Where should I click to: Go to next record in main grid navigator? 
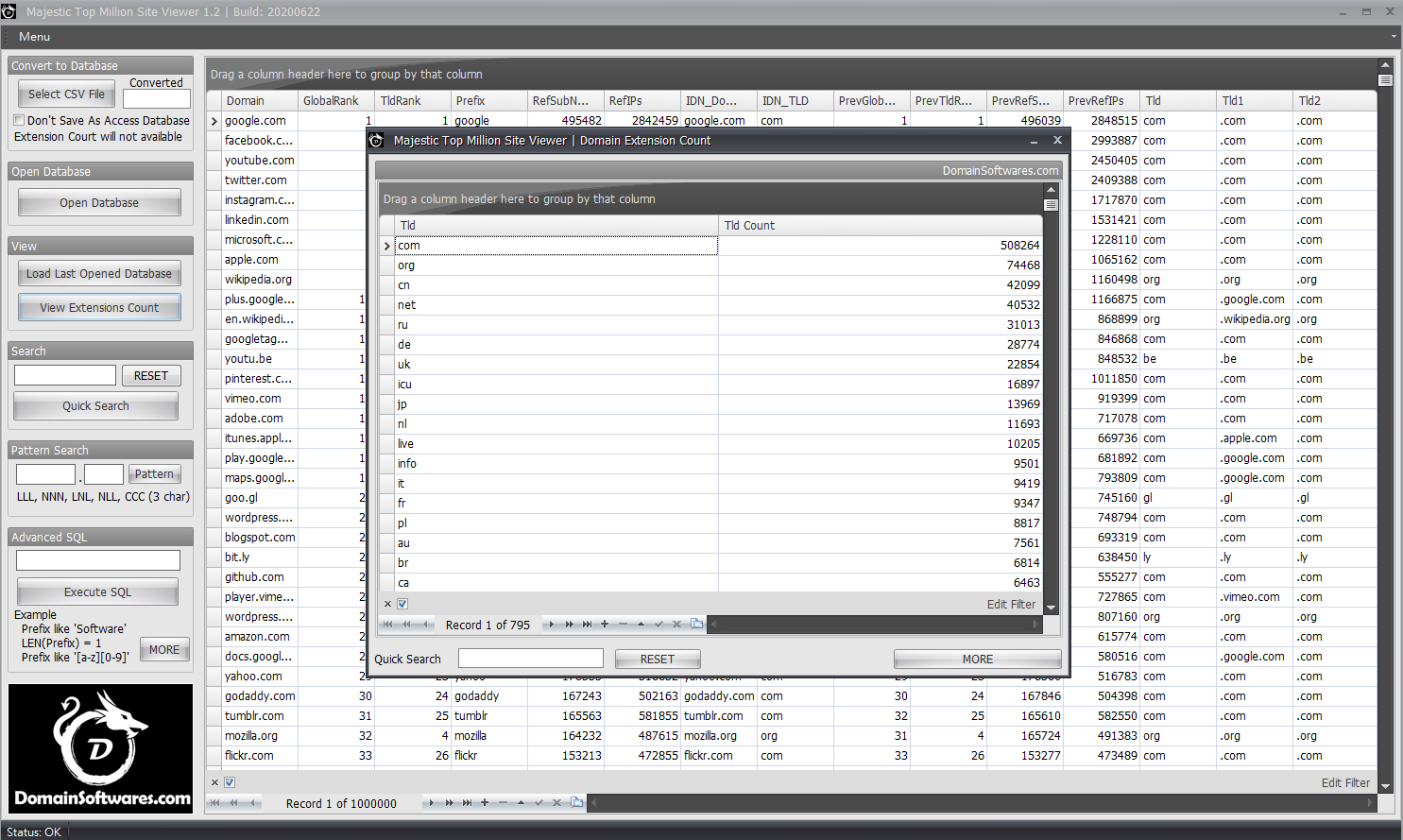coord(431,803)
